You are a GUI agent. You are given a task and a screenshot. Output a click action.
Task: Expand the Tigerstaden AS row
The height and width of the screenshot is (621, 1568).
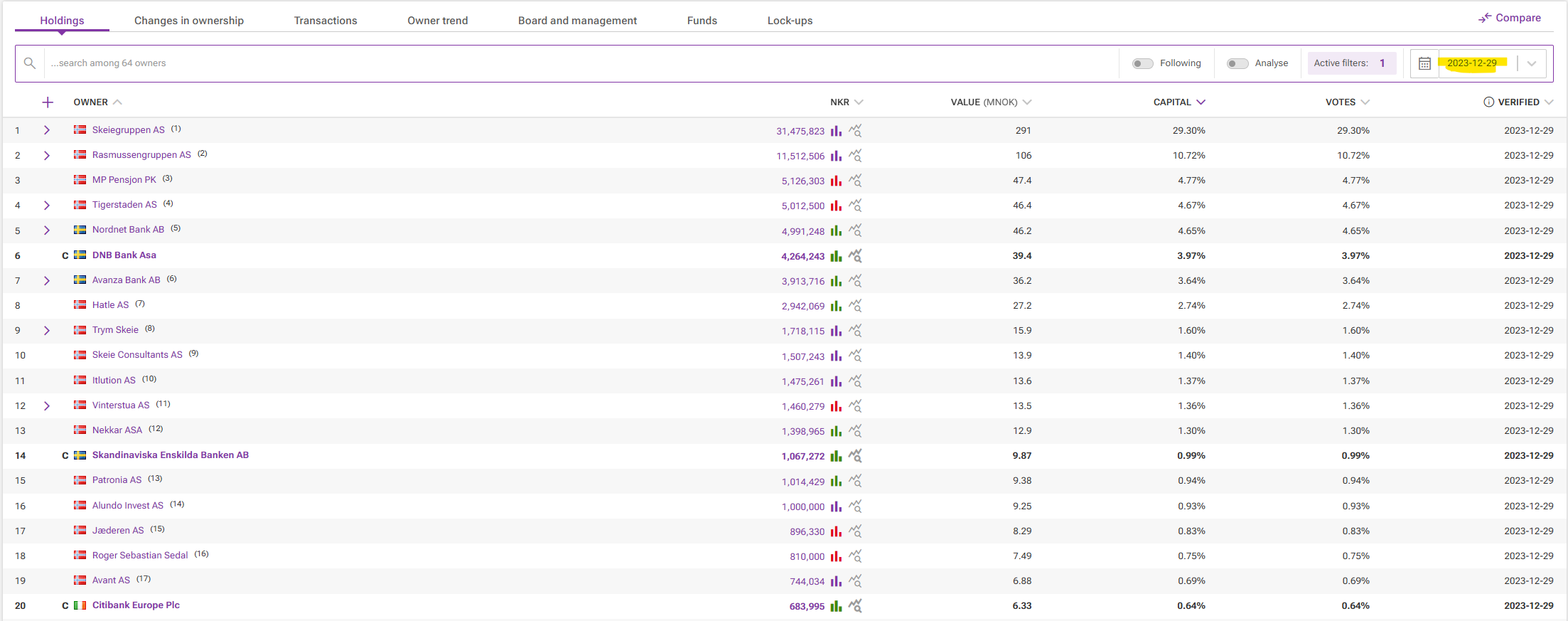[47, 205]
